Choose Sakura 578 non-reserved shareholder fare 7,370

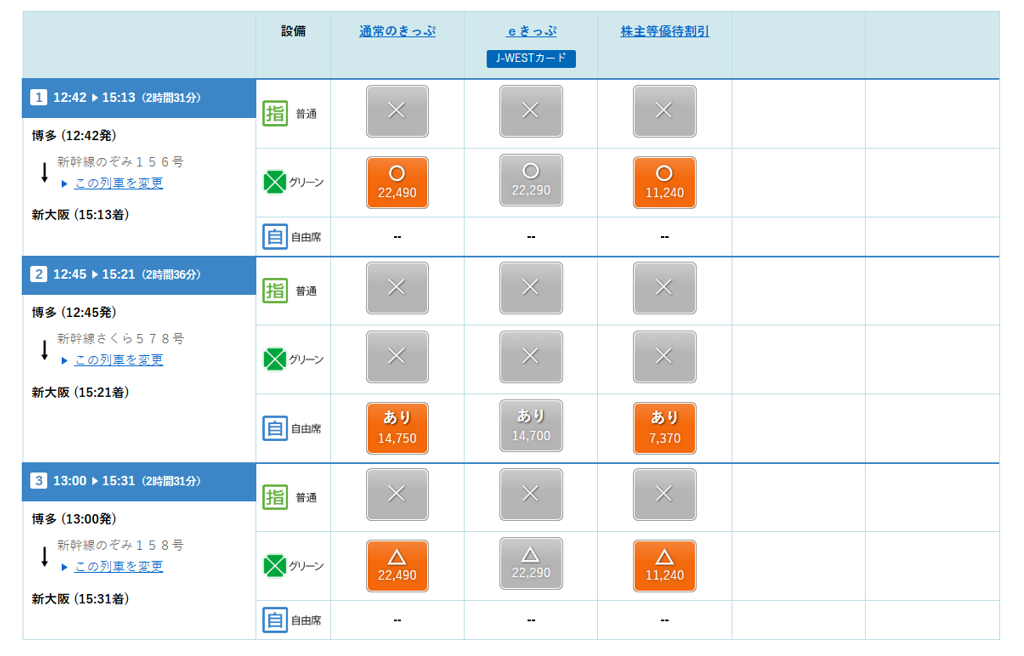pos(664,428)
